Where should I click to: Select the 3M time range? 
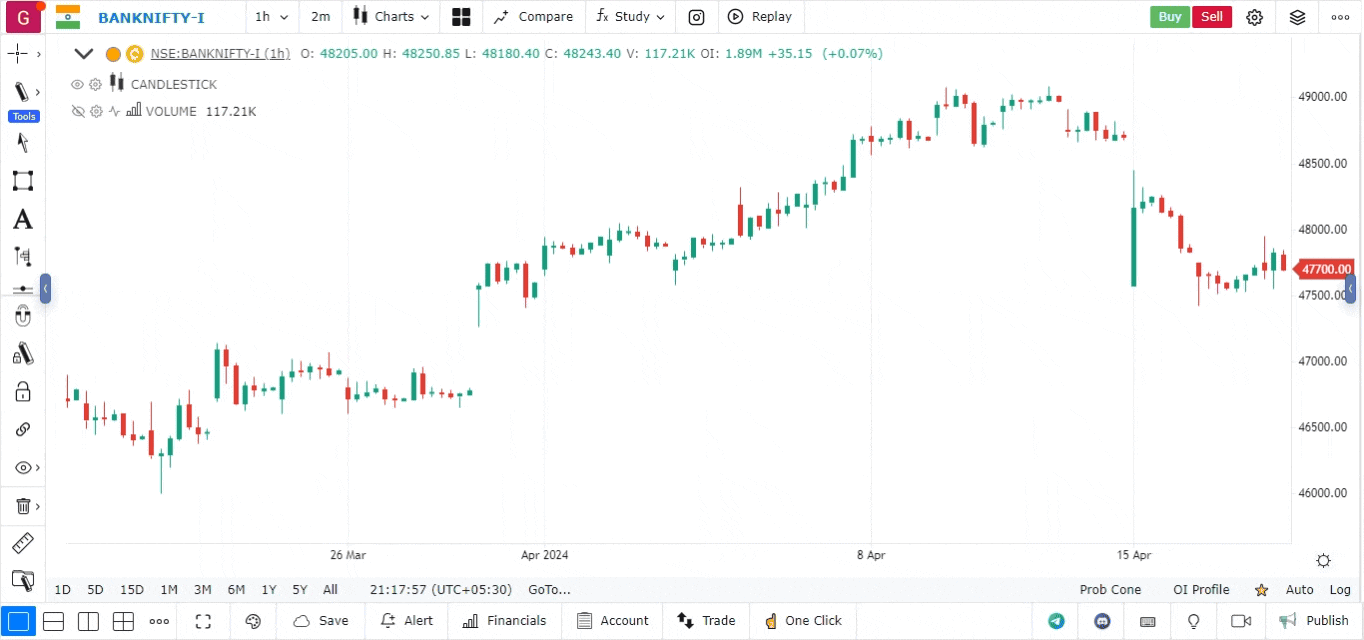tap(202, 590)
